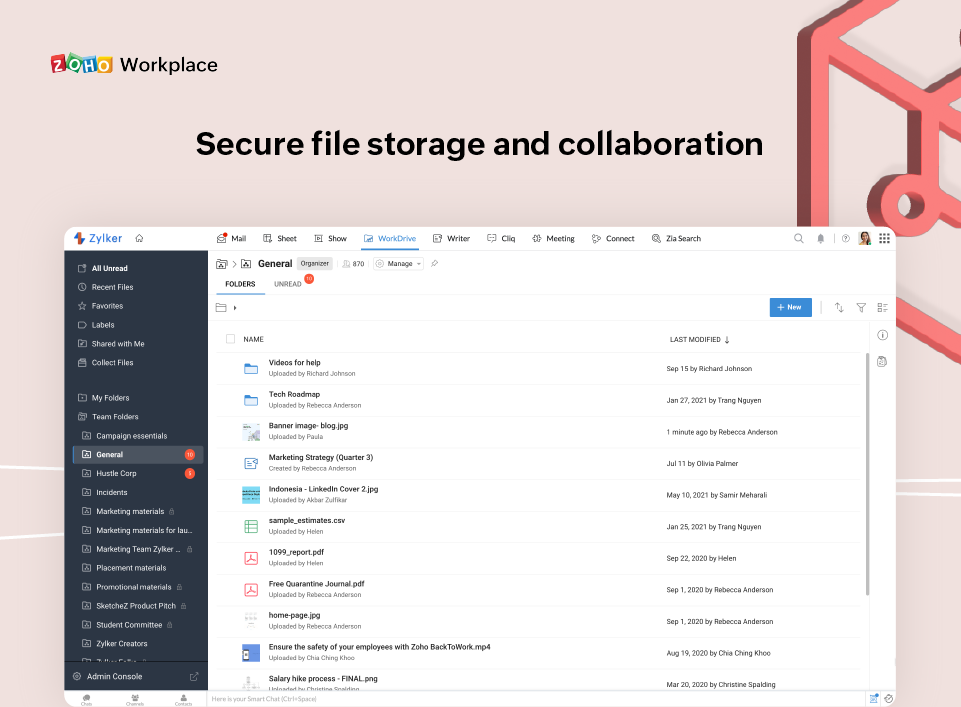
Task: Click the Admin Console external-link icon
Action: (x=194, y=676)
